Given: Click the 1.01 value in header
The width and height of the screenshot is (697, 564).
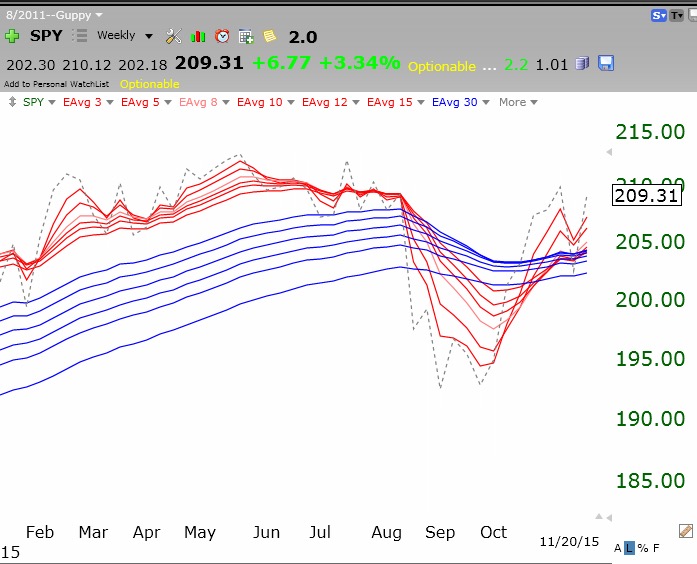Looking at the screenshot, I should click(x=552, y=65).
